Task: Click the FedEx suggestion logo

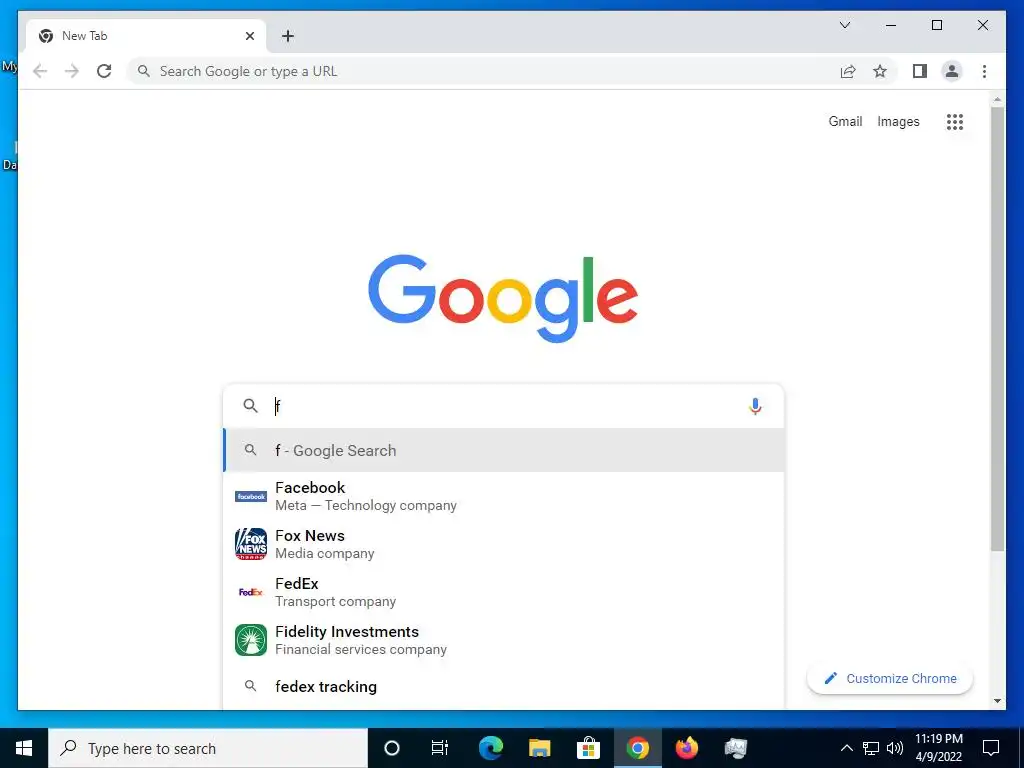Action: click(251, 592)
